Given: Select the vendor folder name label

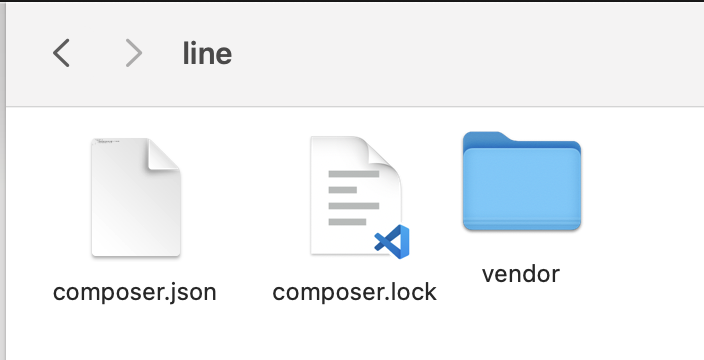Looking at the screenshot, I should pyautogui.click(x=521, y=273).
